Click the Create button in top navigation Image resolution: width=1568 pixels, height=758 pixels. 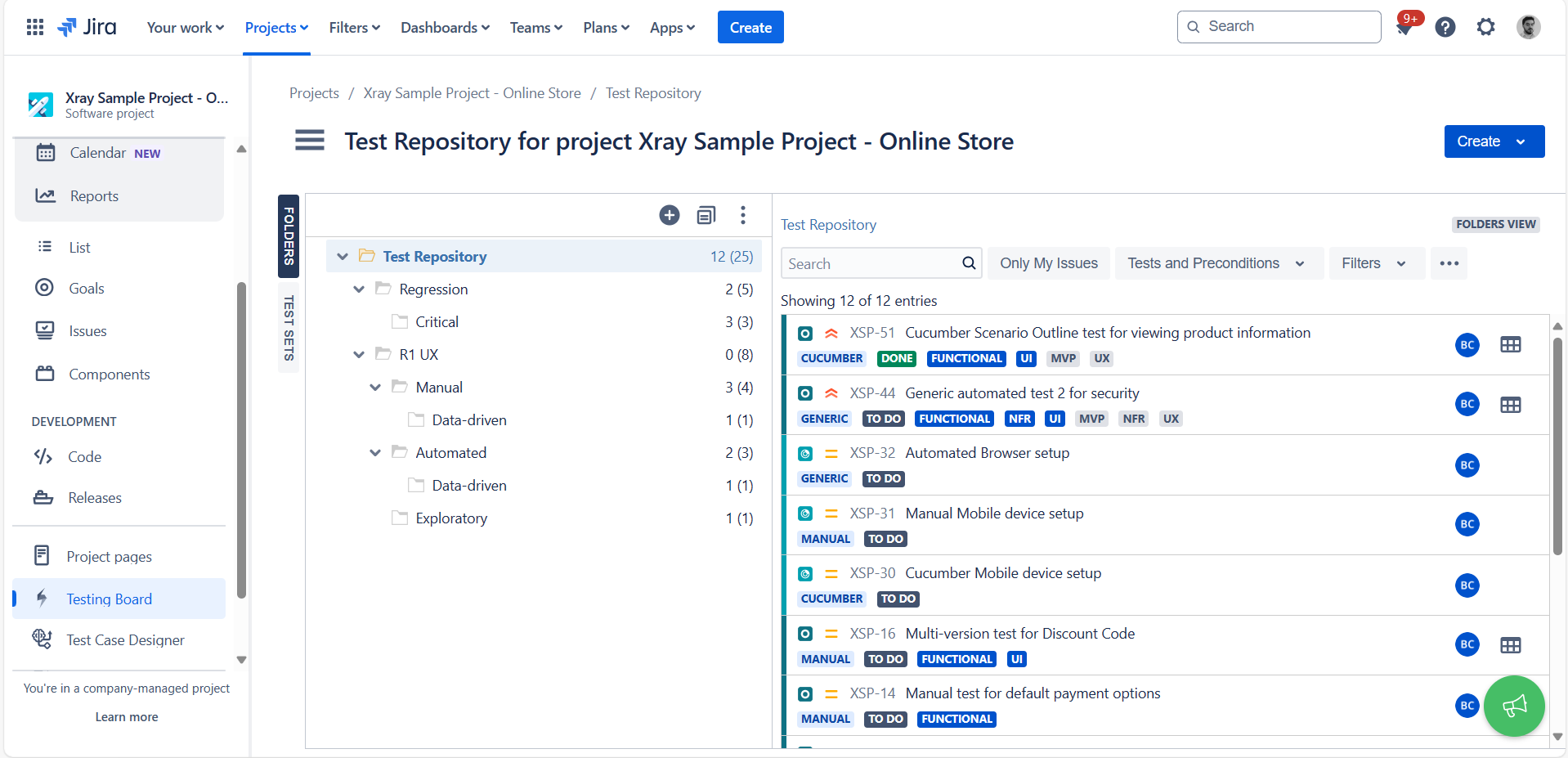(750, 27)
